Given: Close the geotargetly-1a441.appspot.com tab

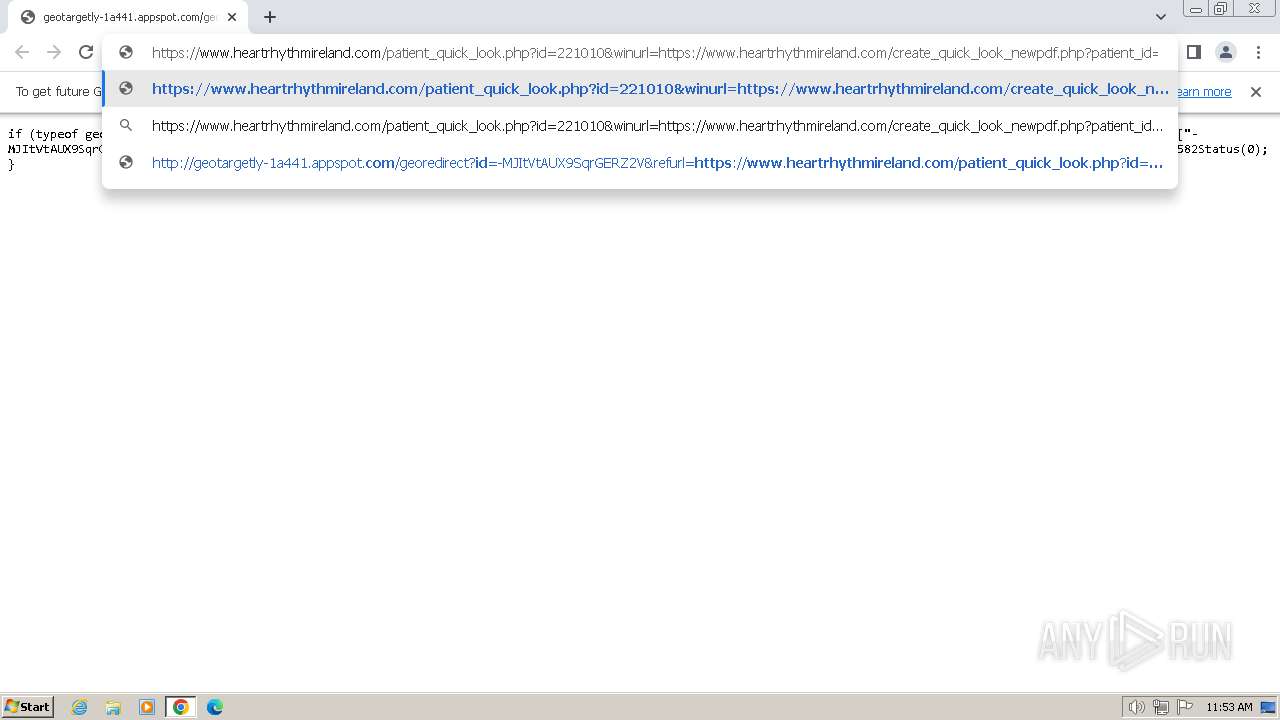Looking at the screenshot, I should [232, 17].
